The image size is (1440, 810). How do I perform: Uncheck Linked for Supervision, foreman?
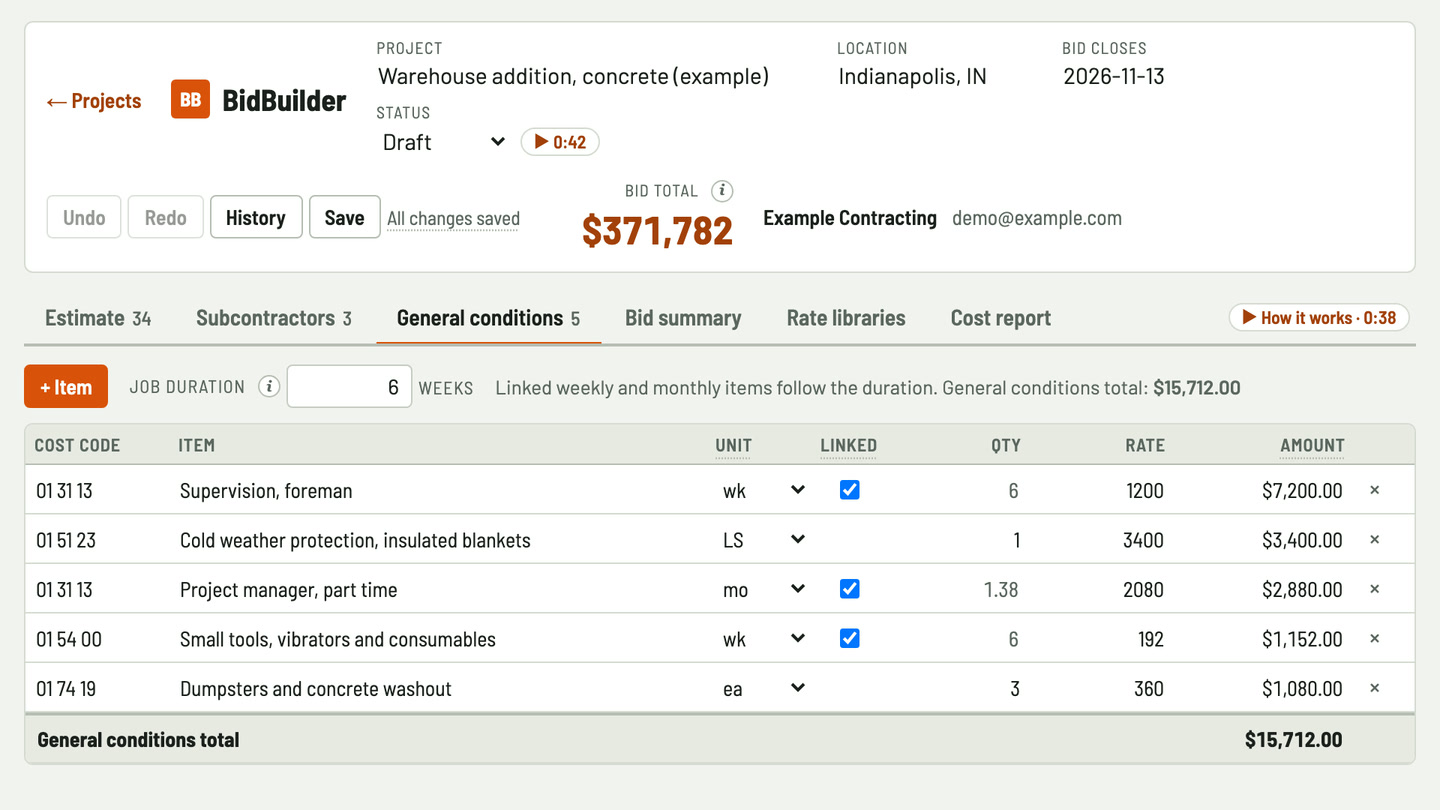[849, 490]
